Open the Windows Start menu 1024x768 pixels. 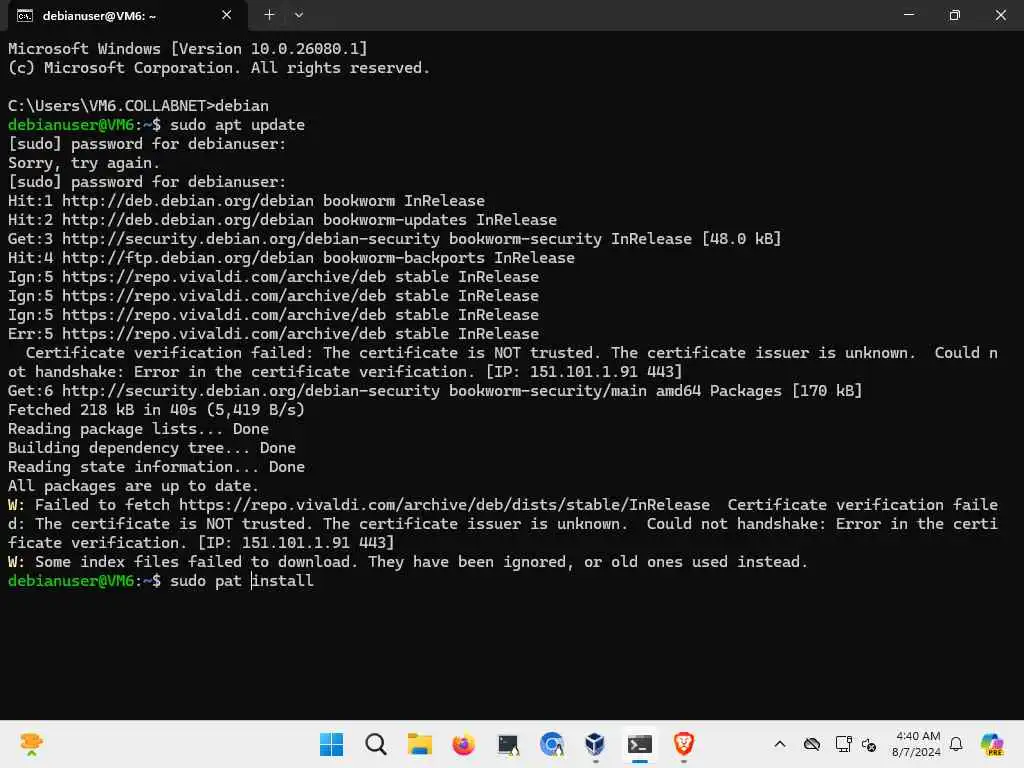(x=331, y=744)
